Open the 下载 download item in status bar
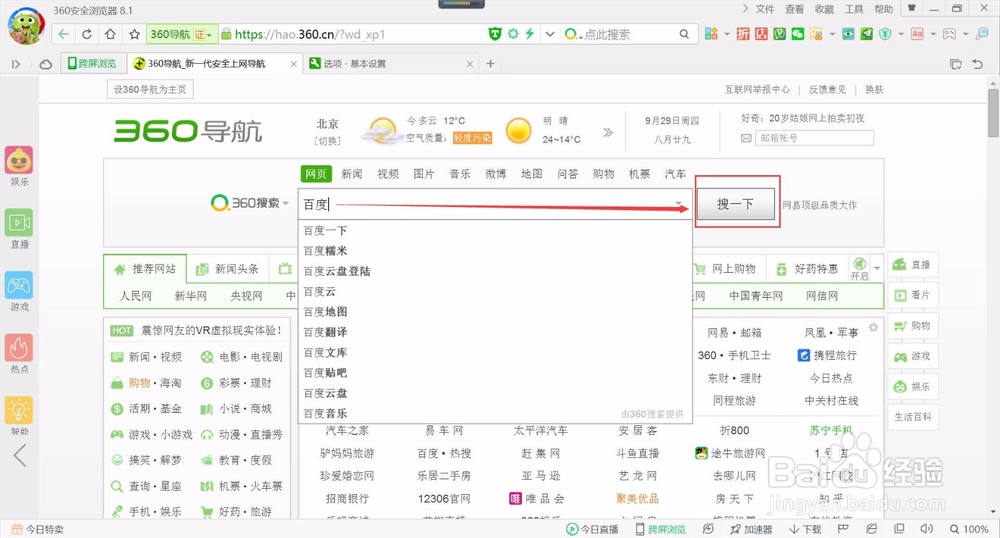Image resolution: width=1000 pixels, height=538 pixels. (805, 529)
